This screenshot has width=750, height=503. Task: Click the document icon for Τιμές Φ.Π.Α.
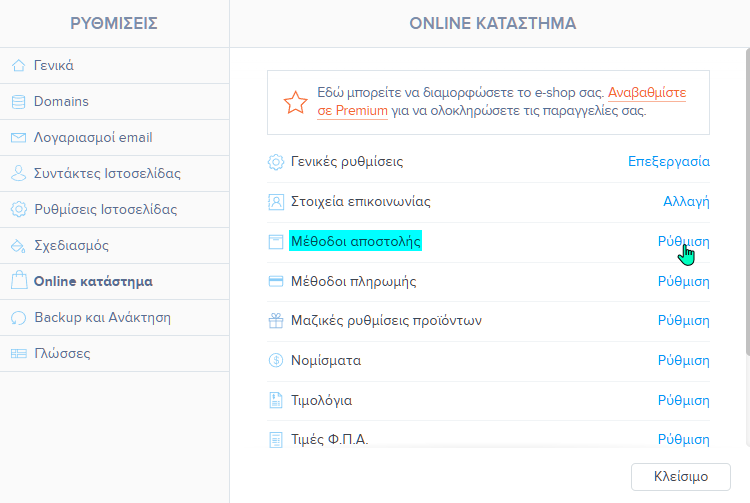click(x=276, y=439)
